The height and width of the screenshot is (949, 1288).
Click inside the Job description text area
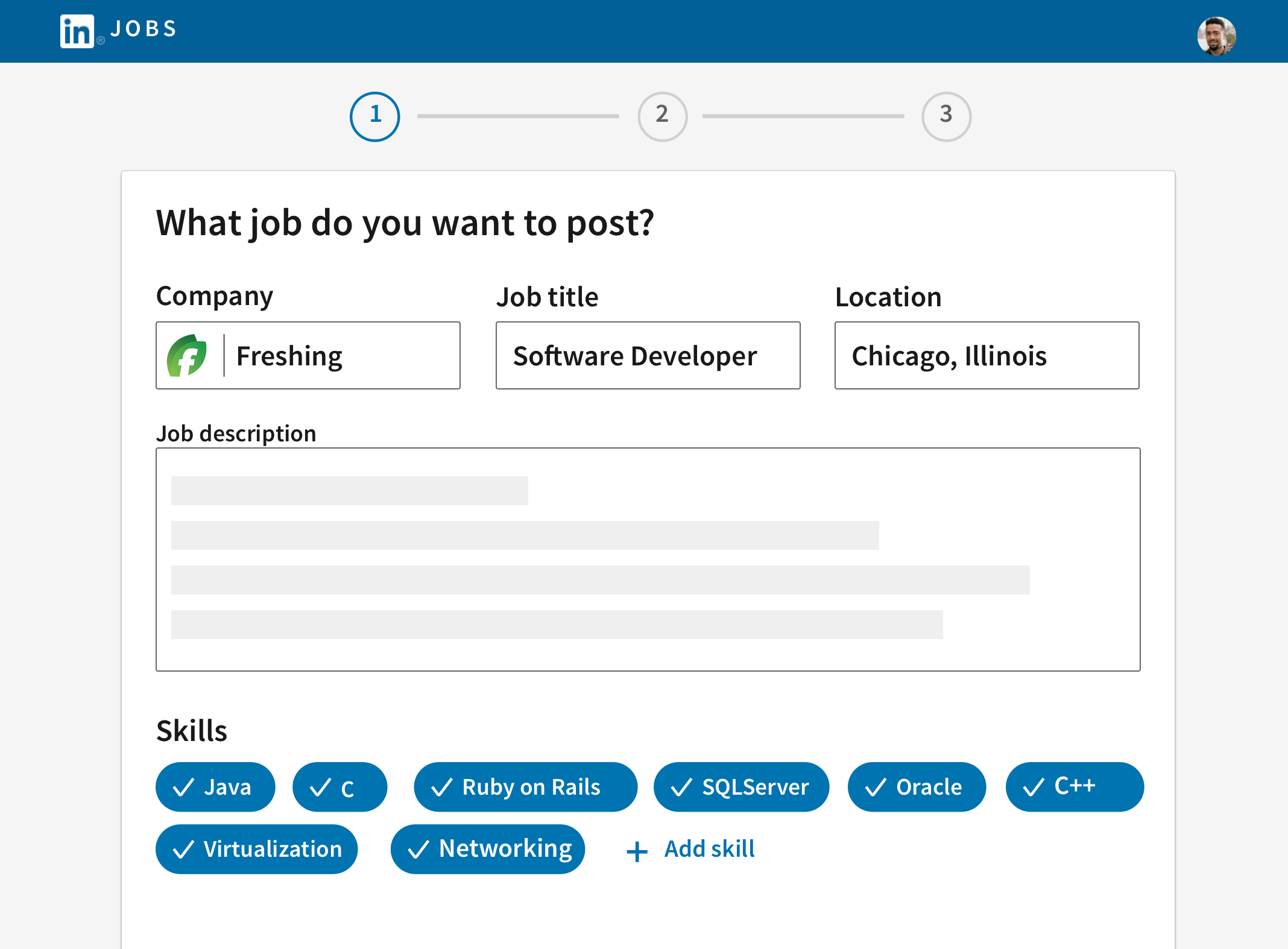(x=648, y=559)
